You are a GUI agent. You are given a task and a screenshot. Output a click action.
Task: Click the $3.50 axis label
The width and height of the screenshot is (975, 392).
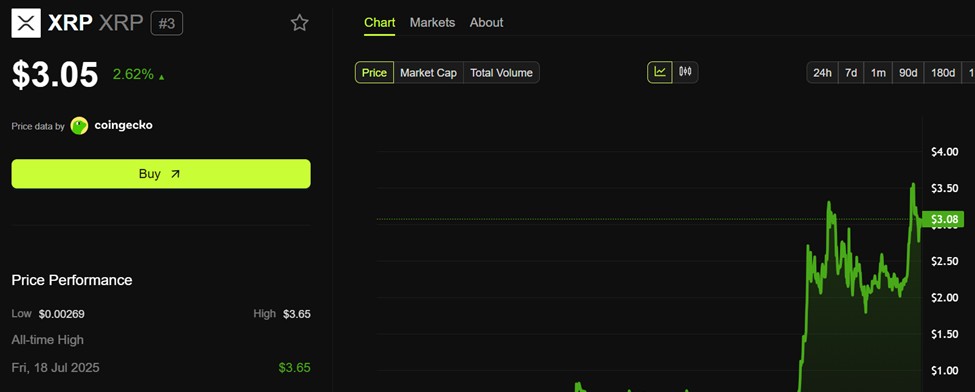click(x=944, y=189)
